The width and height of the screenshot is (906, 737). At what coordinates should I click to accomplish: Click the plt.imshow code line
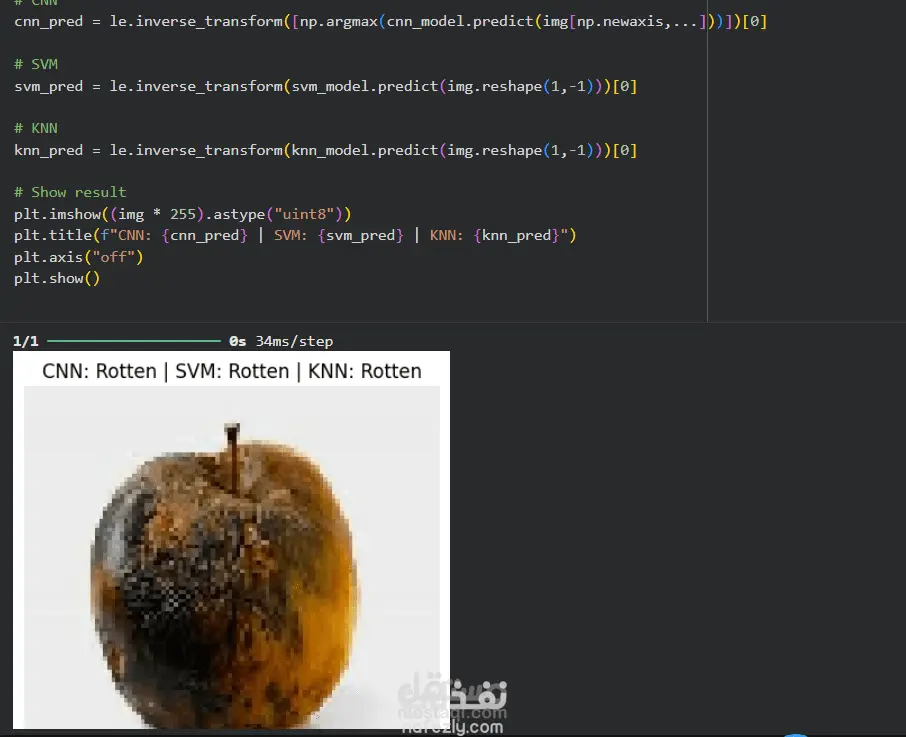pos(183,214)
